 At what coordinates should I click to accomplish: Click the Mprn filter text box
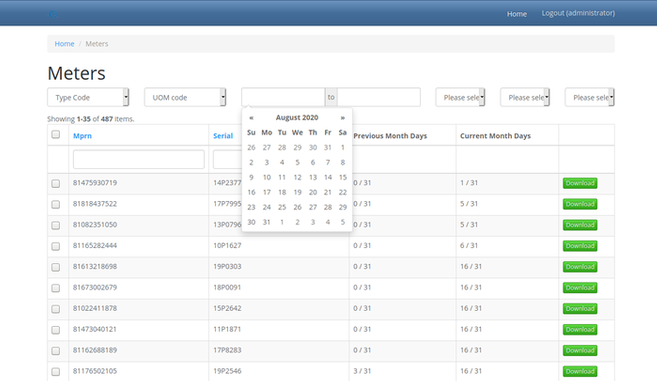coord(139,159)
